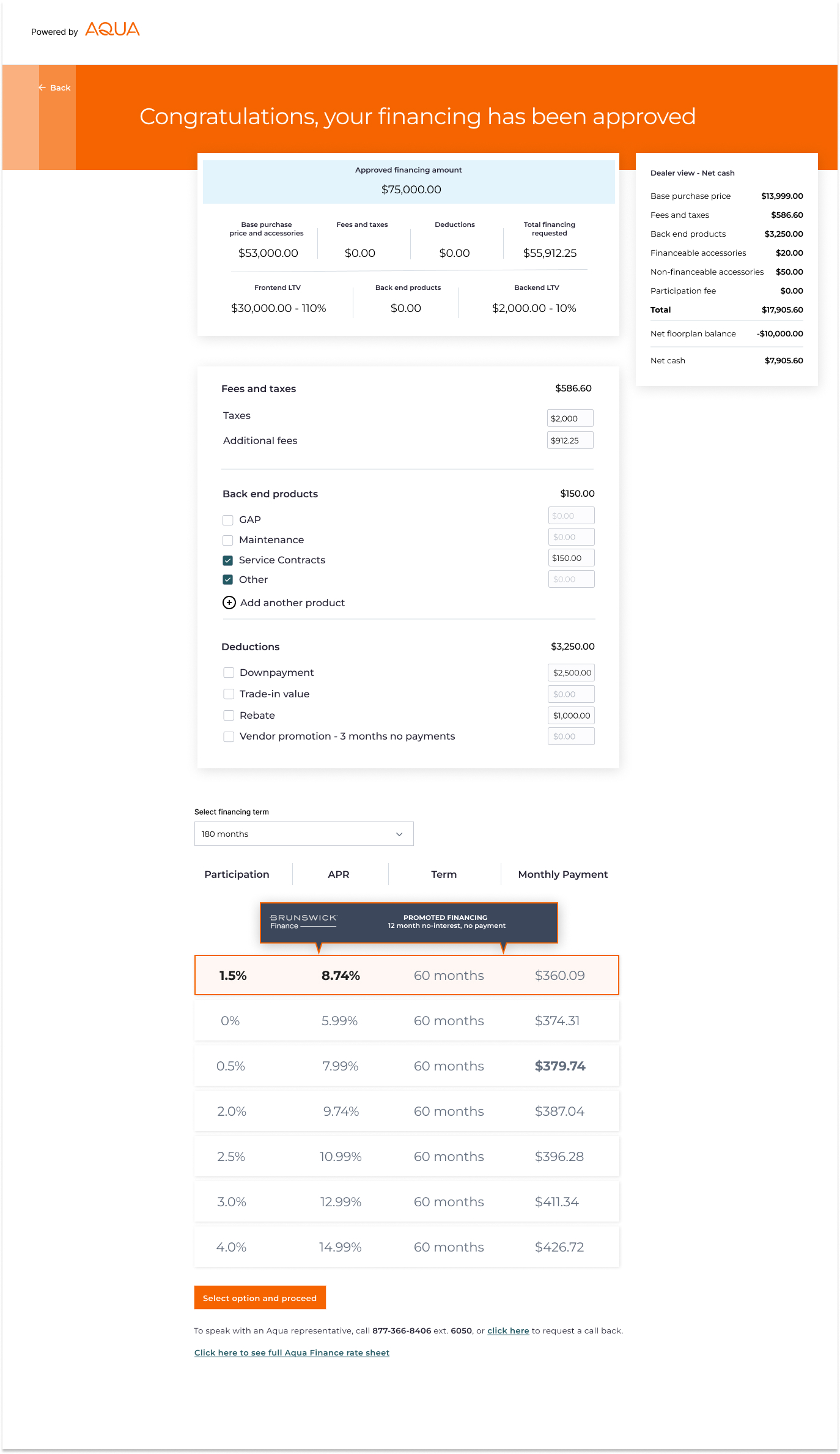The height and width of the screenshot is (1454, 840).
Task: Click the Other product amount field
Action: 572,579
